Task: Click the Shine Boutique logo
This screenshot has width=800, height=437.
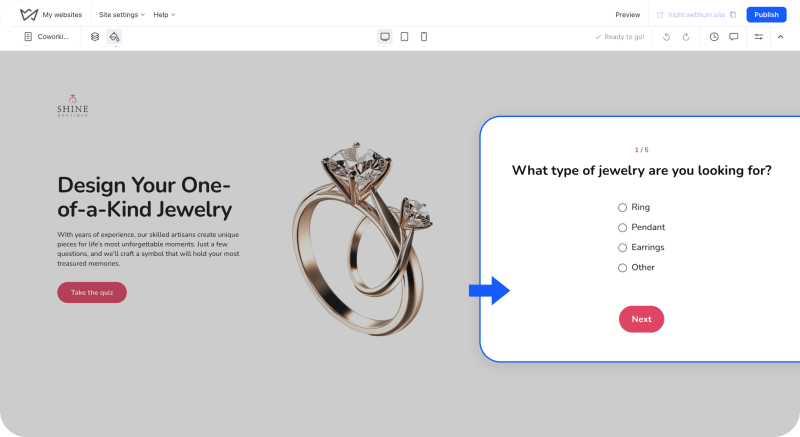Action: (72, 106)
